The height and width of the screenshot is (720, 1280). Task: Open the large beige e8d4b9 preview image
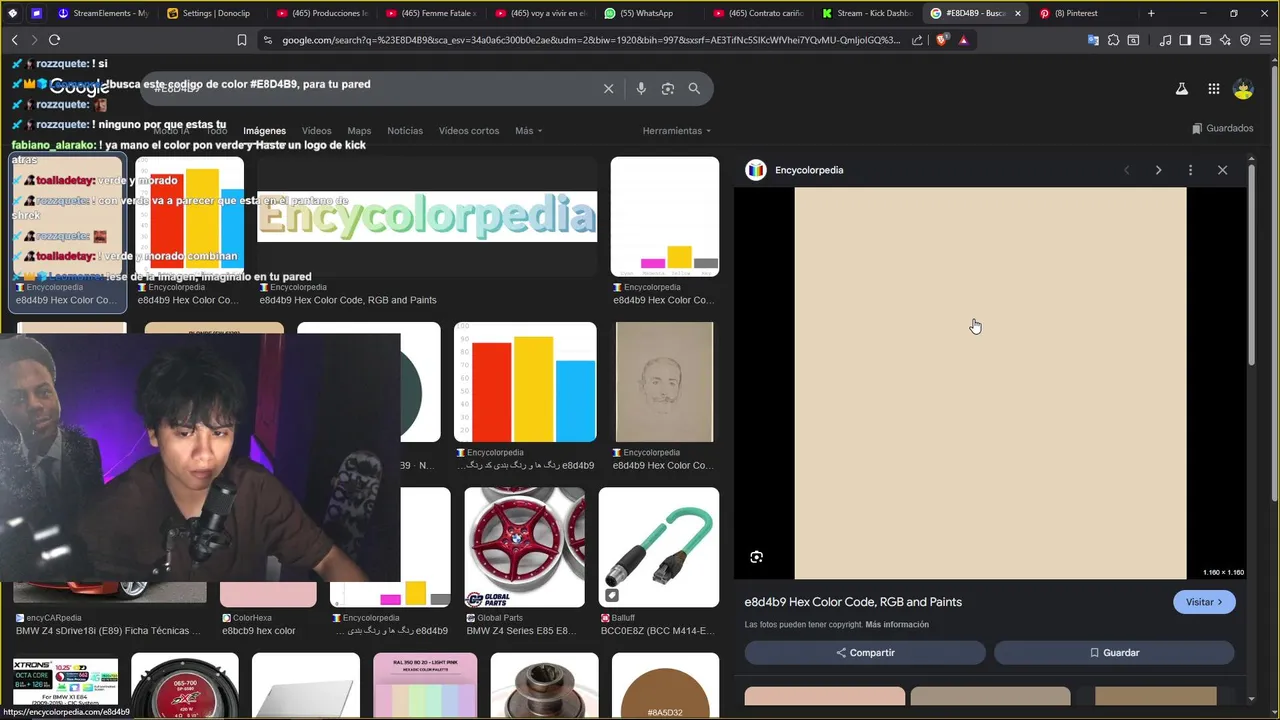(x=990, y=383)
